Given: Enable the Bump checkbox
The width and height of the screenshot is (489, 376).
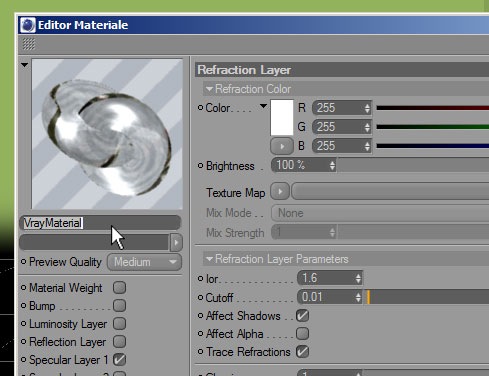Looking at the screenshot, I should coord(119,306).
